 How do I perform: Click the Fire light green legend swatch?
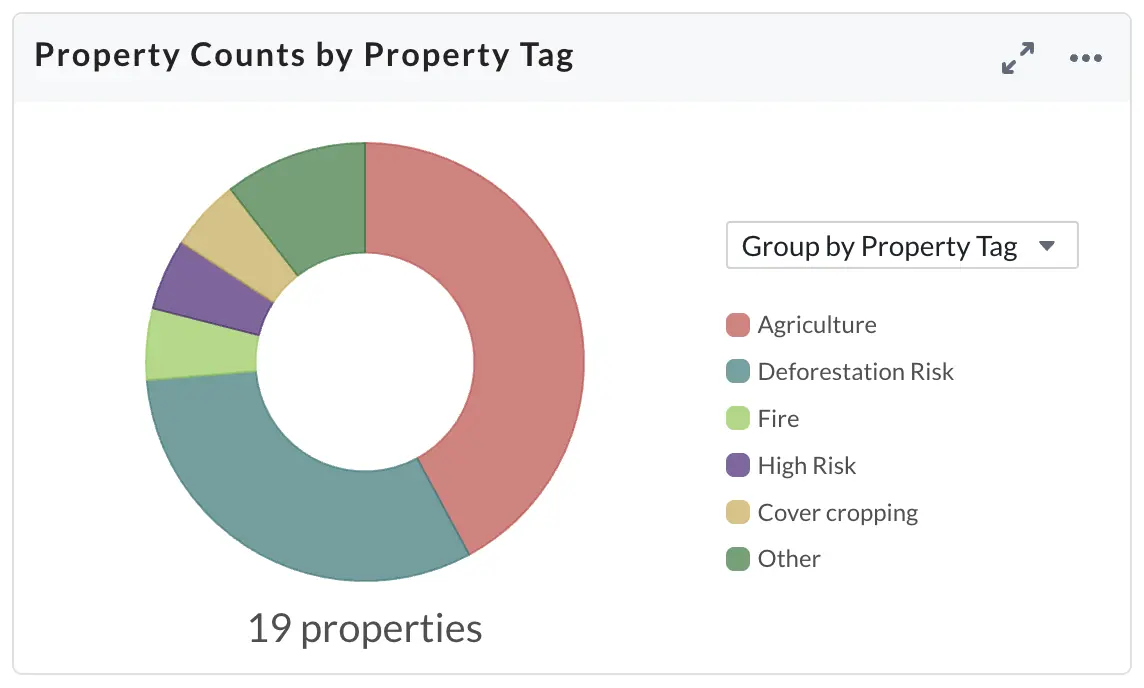pyautogui.click(x=738, y=418)
